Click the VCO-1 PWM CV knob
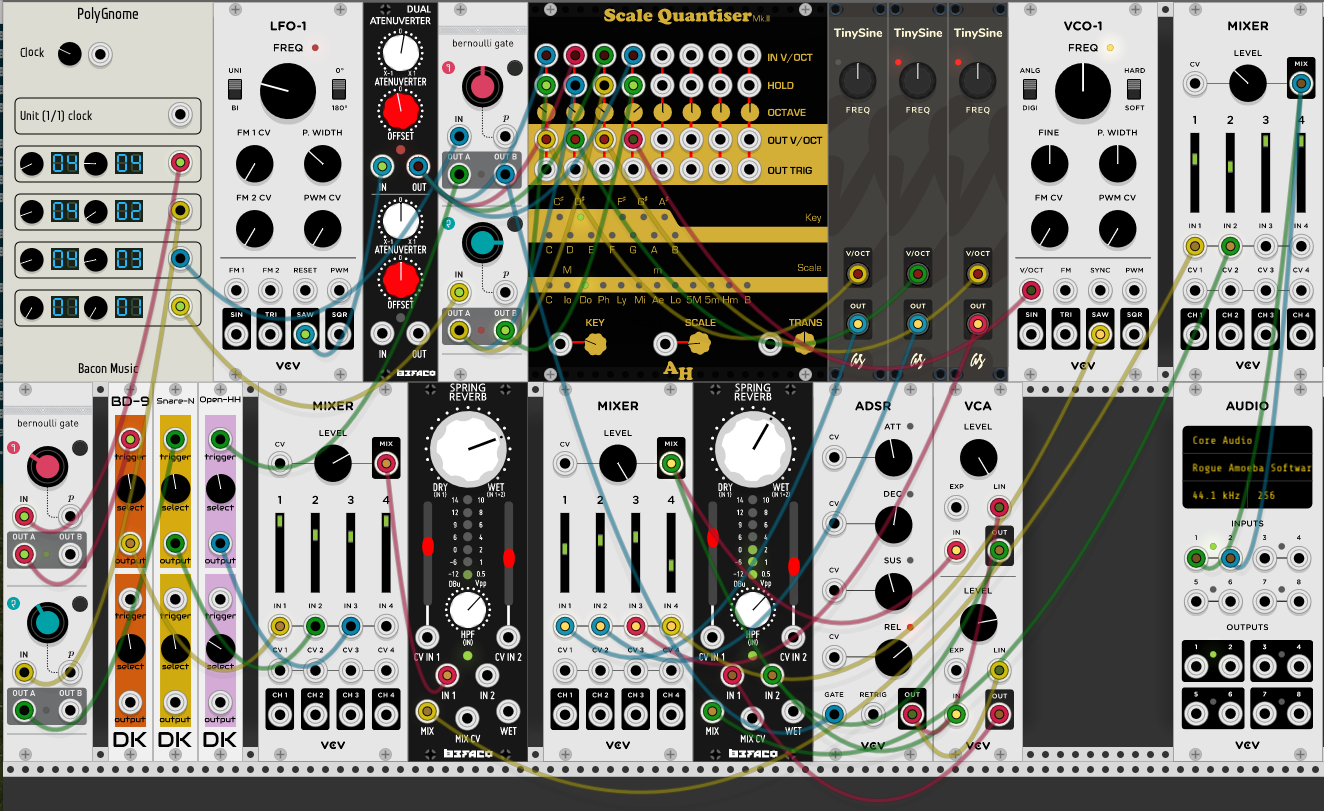The height and width of the screenshot is (811, 1324). (1117, 230)
